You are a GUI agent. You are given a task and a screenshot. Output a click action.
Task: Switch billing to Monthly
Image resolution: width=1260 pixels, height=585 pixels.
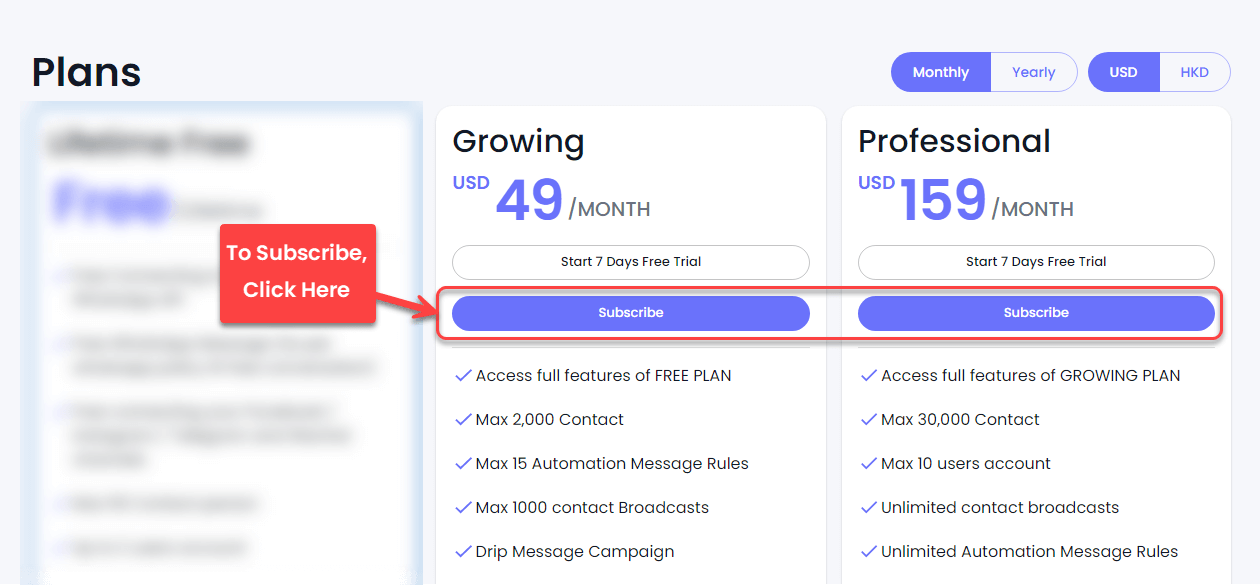[941, 72]
